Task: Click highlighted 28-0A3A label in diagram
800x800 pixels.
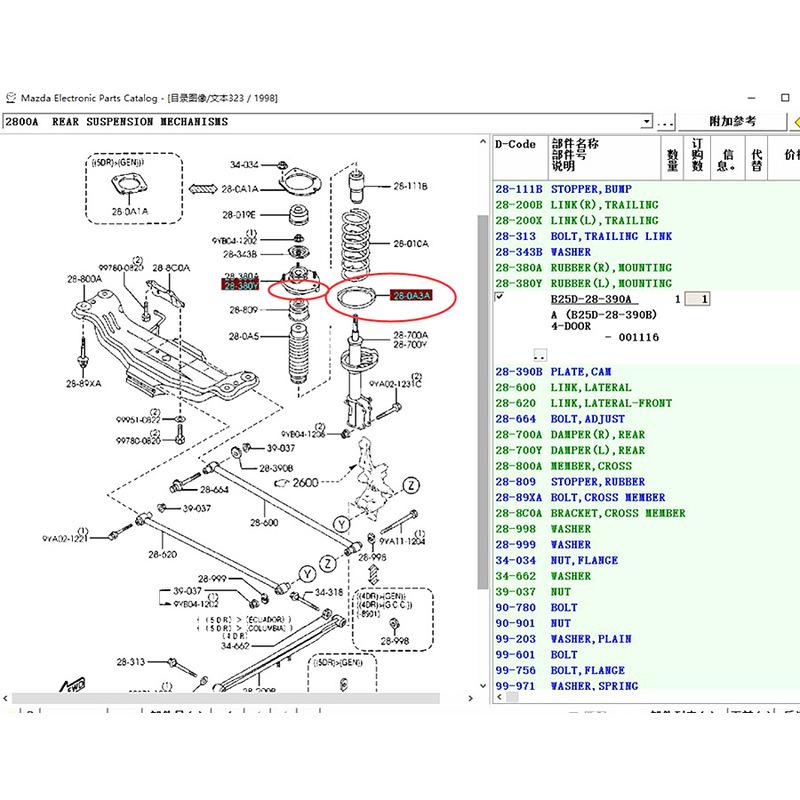Action: [x=411, y=295]
